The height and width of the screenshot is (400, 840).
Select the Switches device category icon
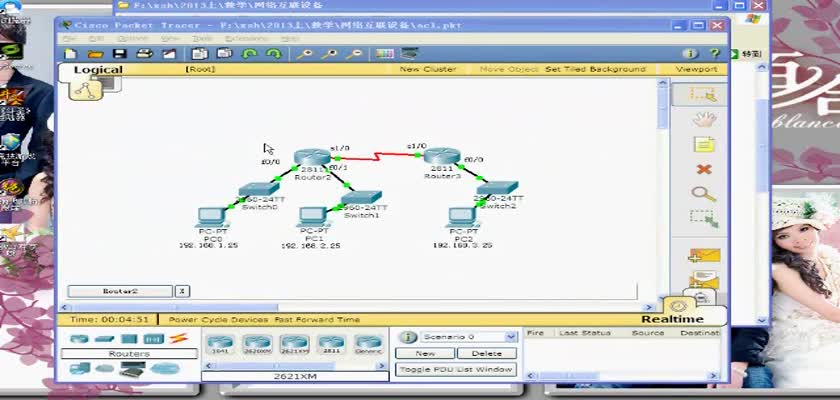tap(104, 339)
